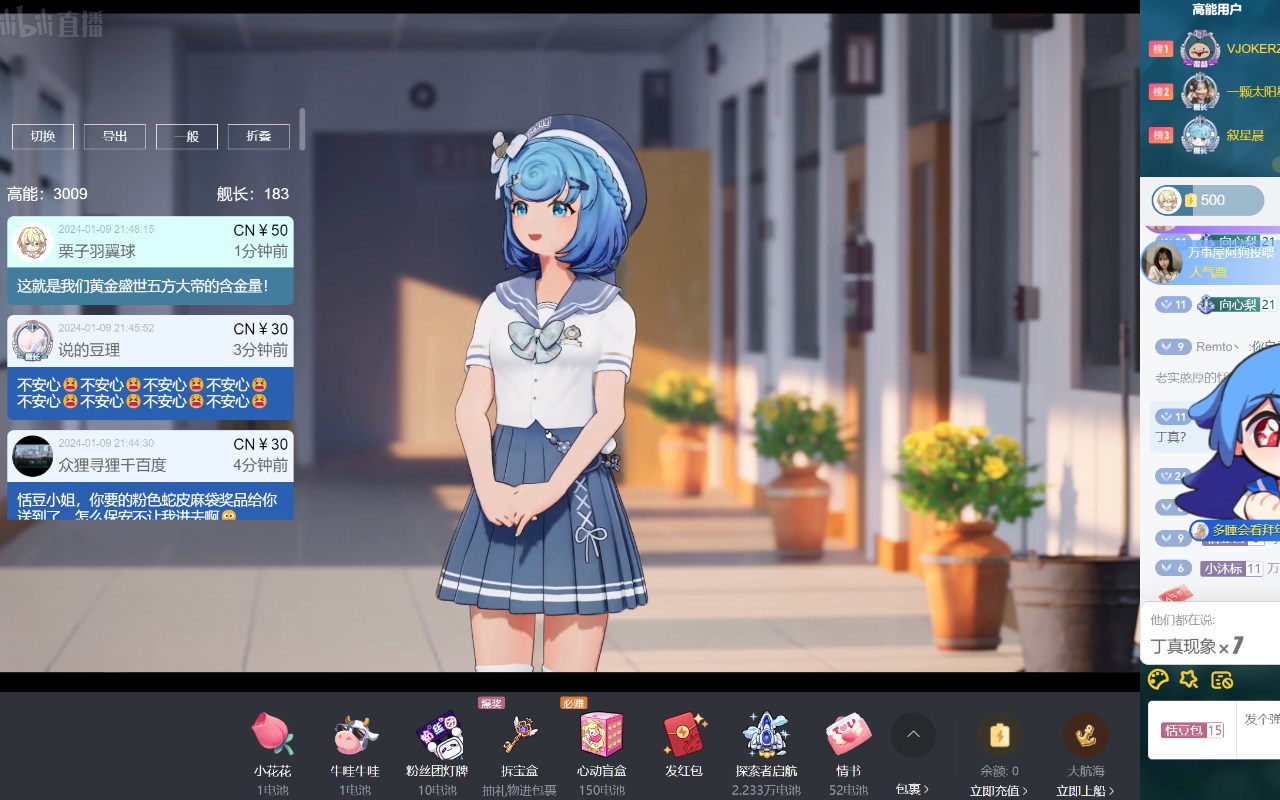Click the 万事屋阿狗 gift sender avatar
This screenshot has height=800, width=1280.
(x=1163, y=263)
